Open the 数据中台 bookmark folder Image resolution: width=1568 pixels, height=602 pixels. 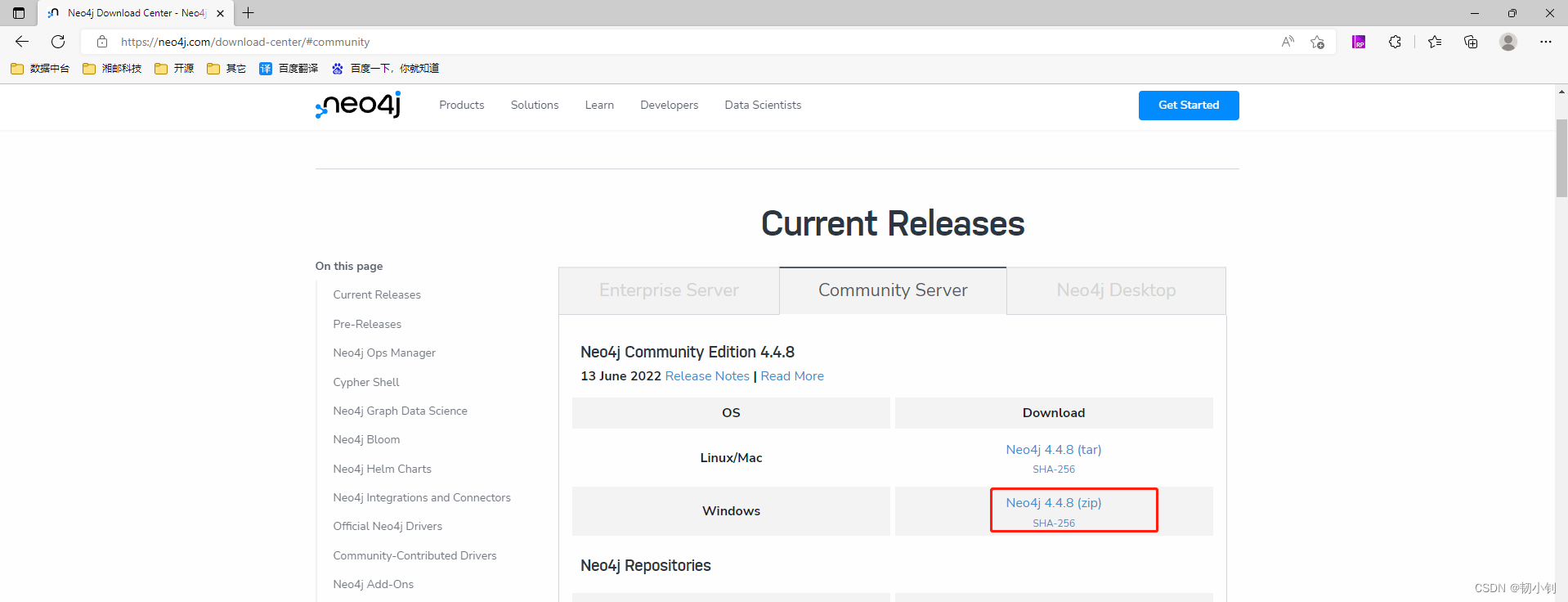pos(40,69)
